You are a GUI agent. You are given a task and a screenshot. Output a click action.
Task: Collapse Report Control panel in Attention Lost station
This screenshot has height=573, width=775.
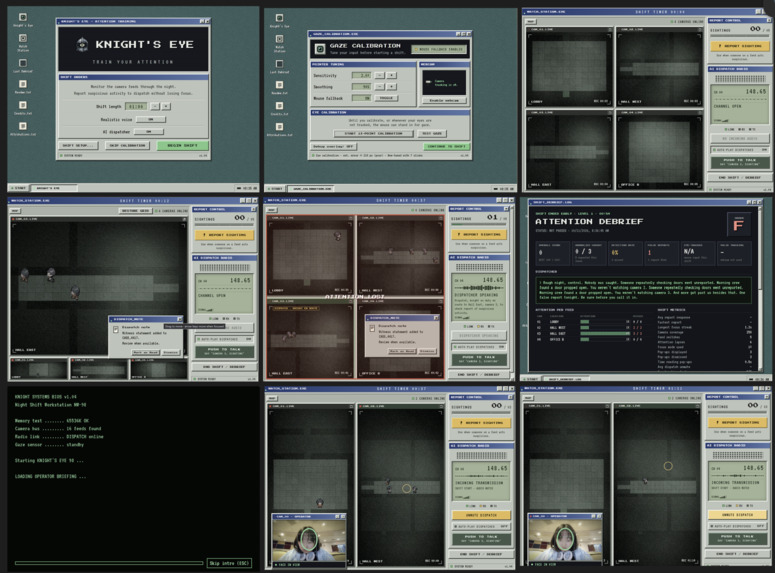click(508, 209)
